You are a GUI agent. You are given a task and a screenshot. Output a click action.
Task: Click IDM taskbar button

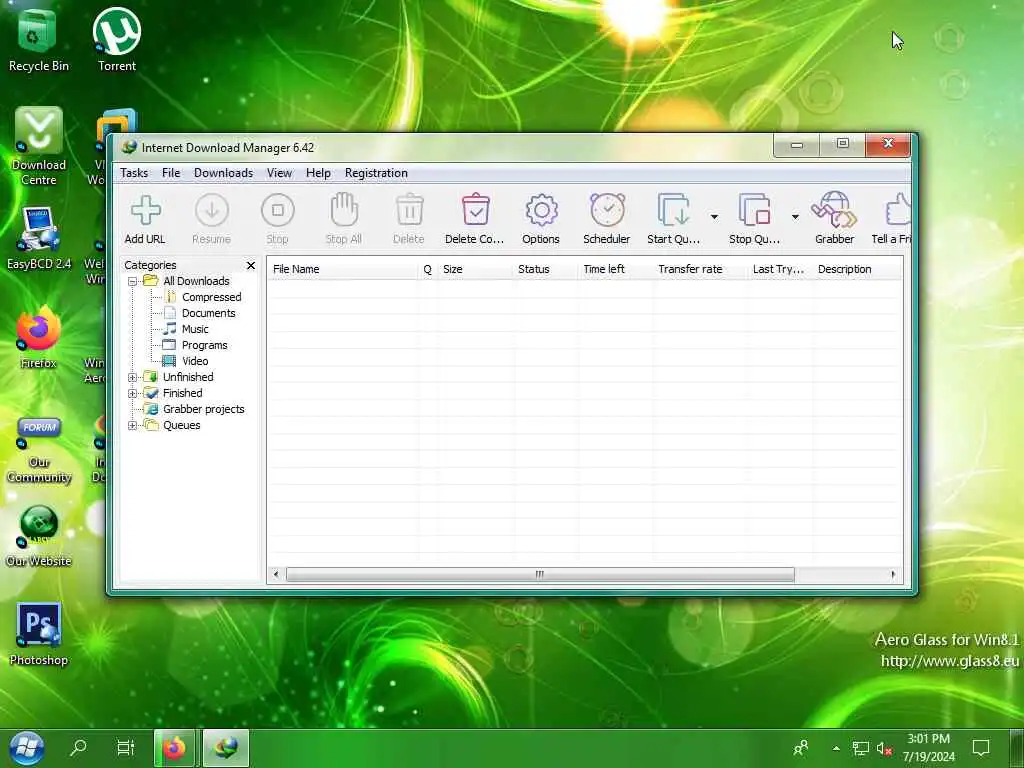coord(226,748)
